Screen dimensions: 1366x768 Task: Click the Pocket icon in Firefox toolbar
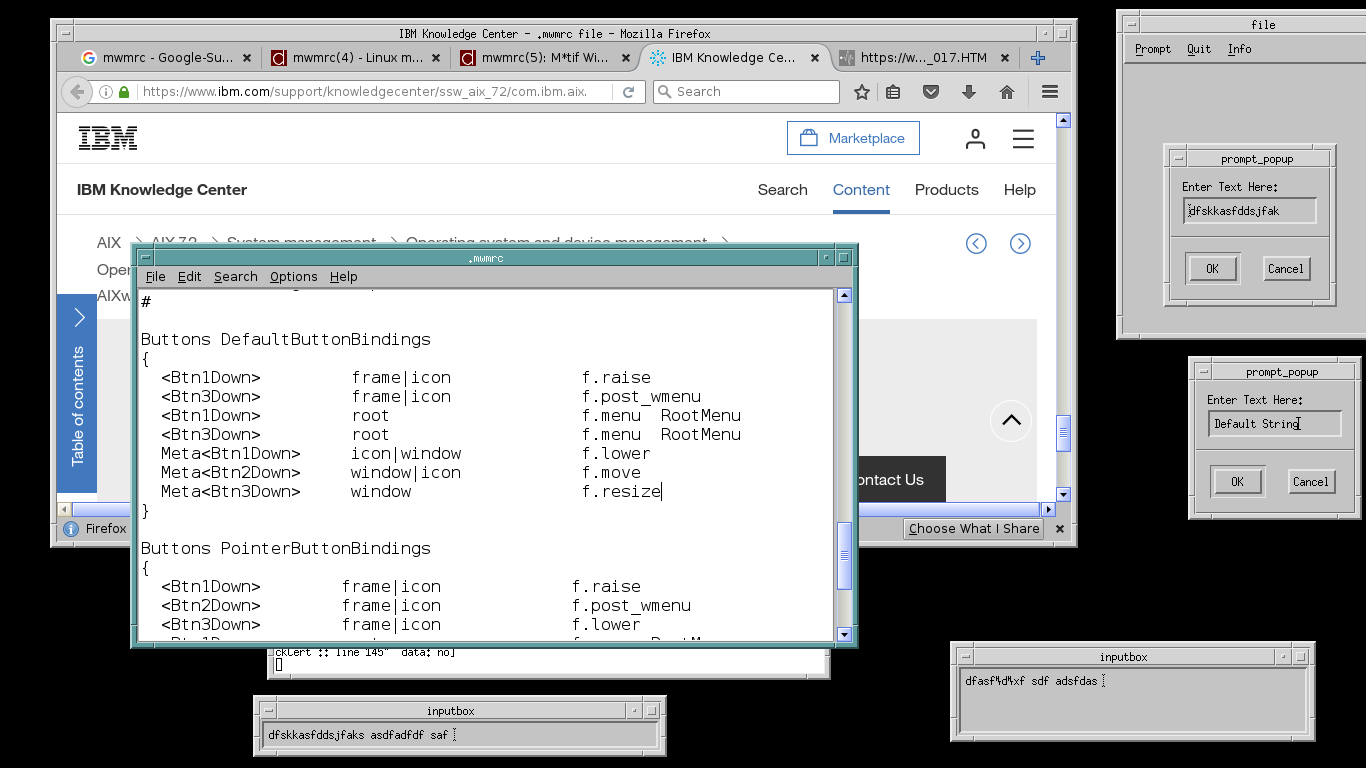click(x=931, y=92)
